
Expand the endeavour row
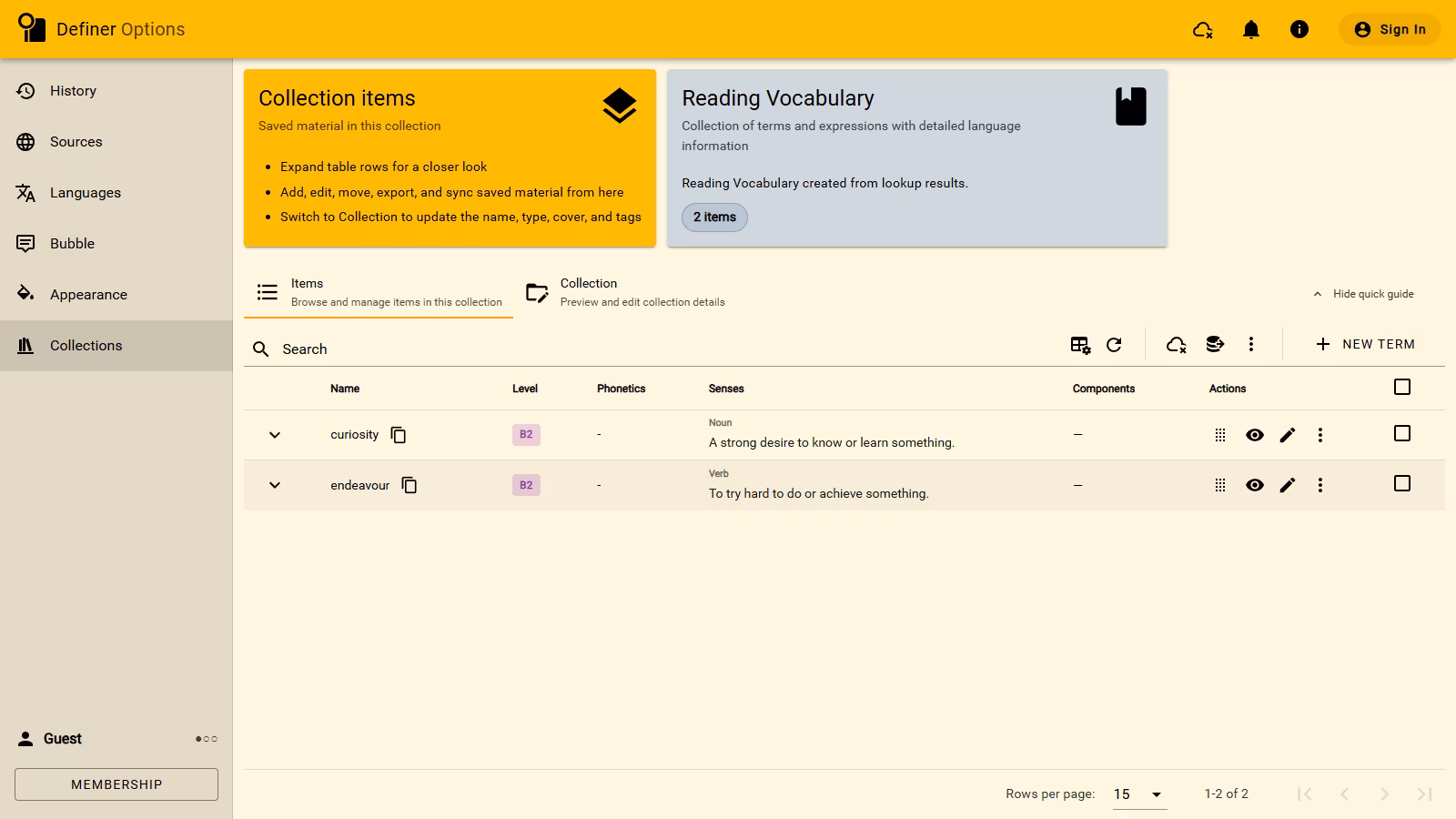(275, 485)
